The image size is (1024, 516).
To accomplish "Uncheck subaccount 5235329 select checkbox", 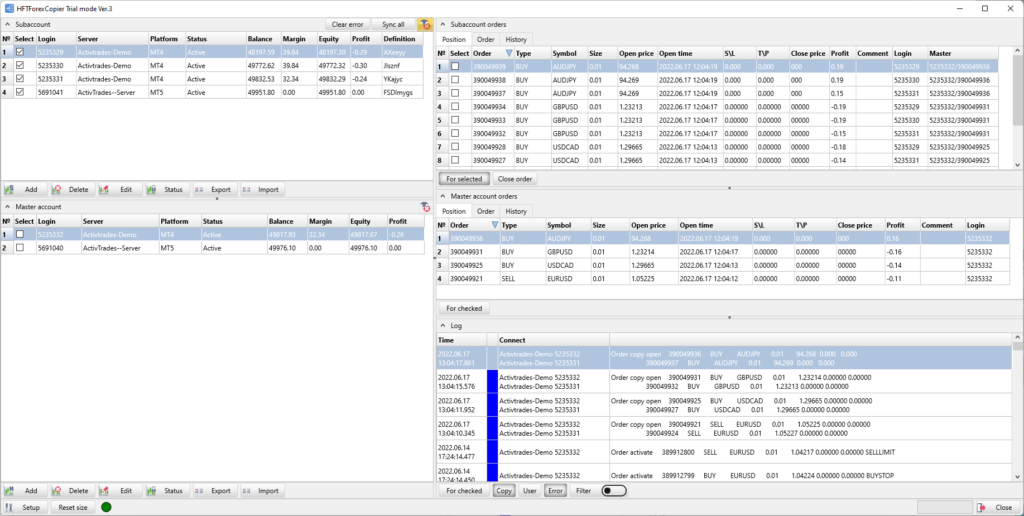I will (20, 52).
